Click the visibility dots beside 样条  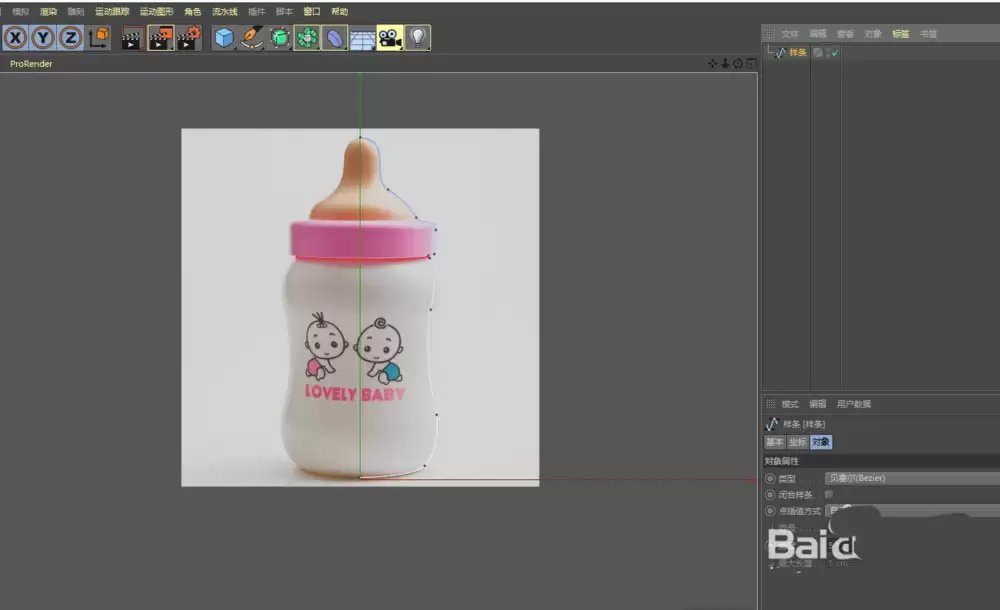pos(827,52)
